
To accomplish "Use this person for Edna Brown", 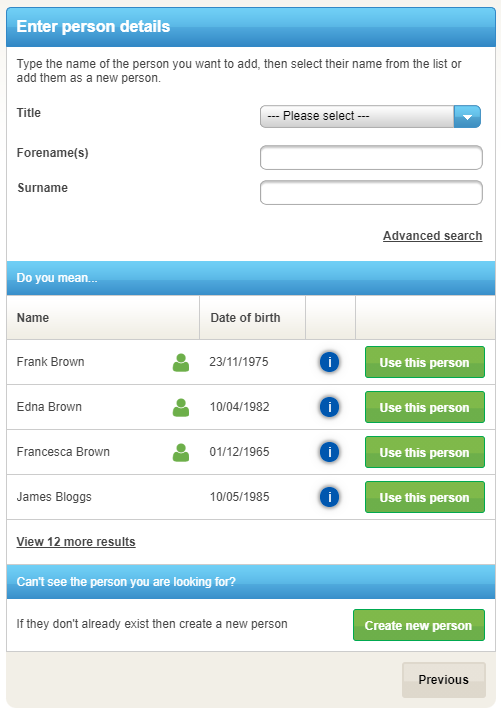I will click(x=425, y=407).
